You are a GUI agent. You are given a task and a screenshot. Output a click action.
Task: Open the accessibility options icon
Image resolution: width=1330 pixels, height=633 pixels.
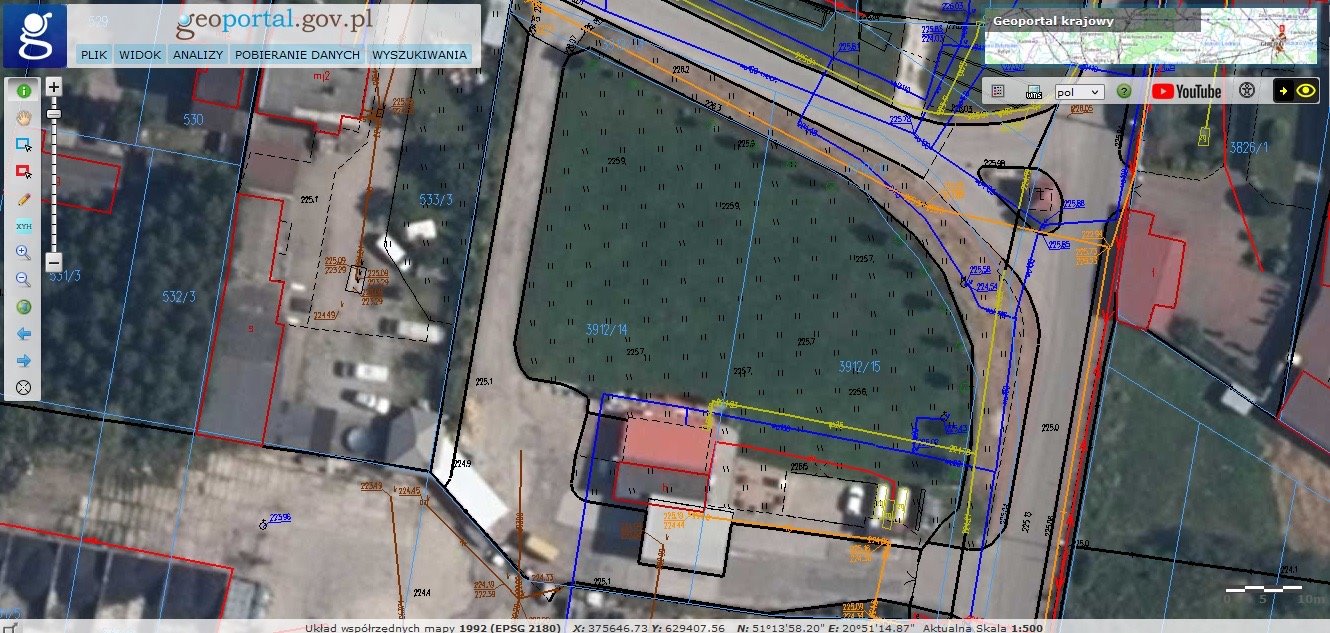pos(1246,91)
